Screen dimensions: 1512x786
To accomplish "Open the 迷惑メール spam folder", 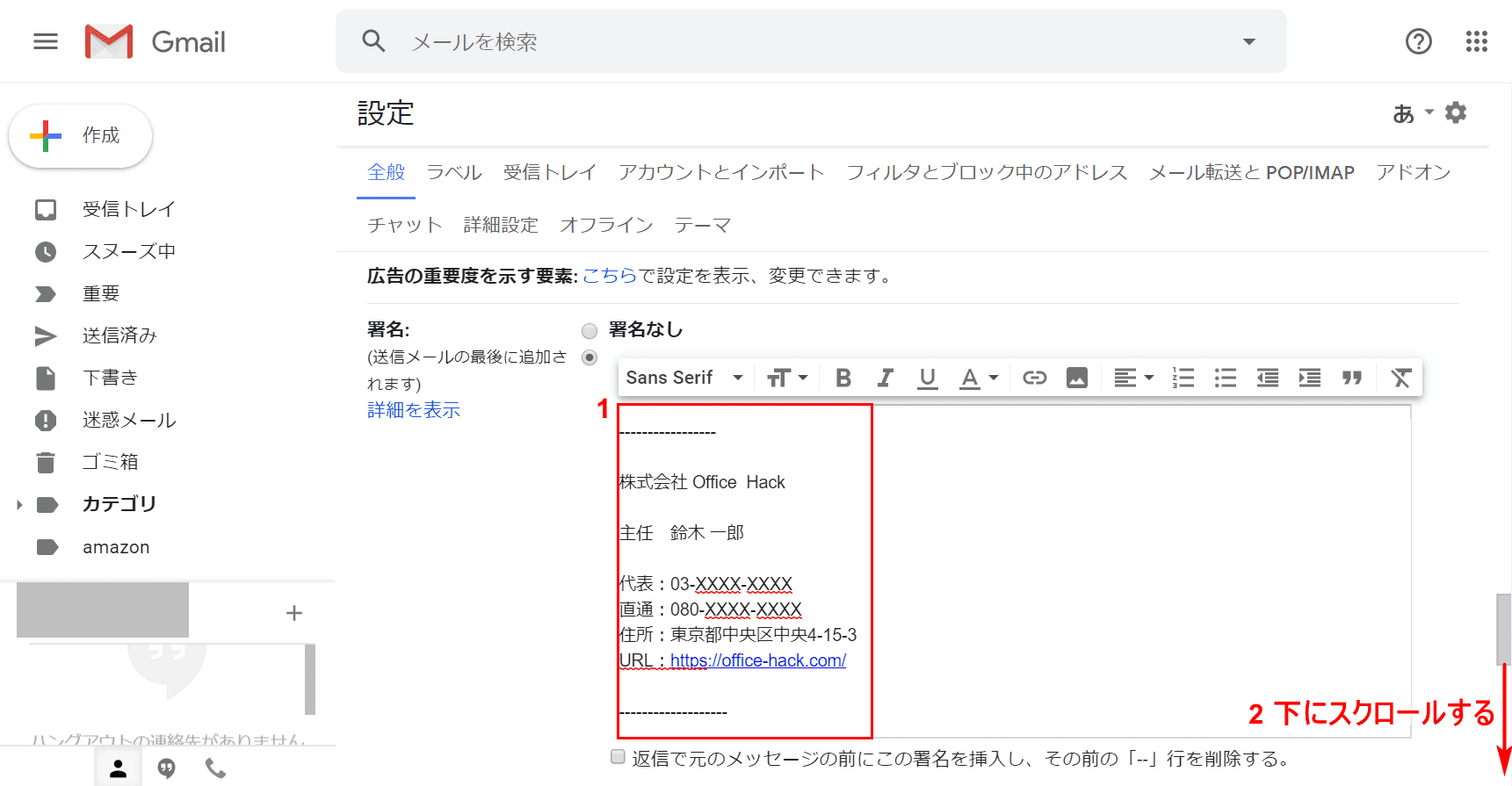I will 129,420.
